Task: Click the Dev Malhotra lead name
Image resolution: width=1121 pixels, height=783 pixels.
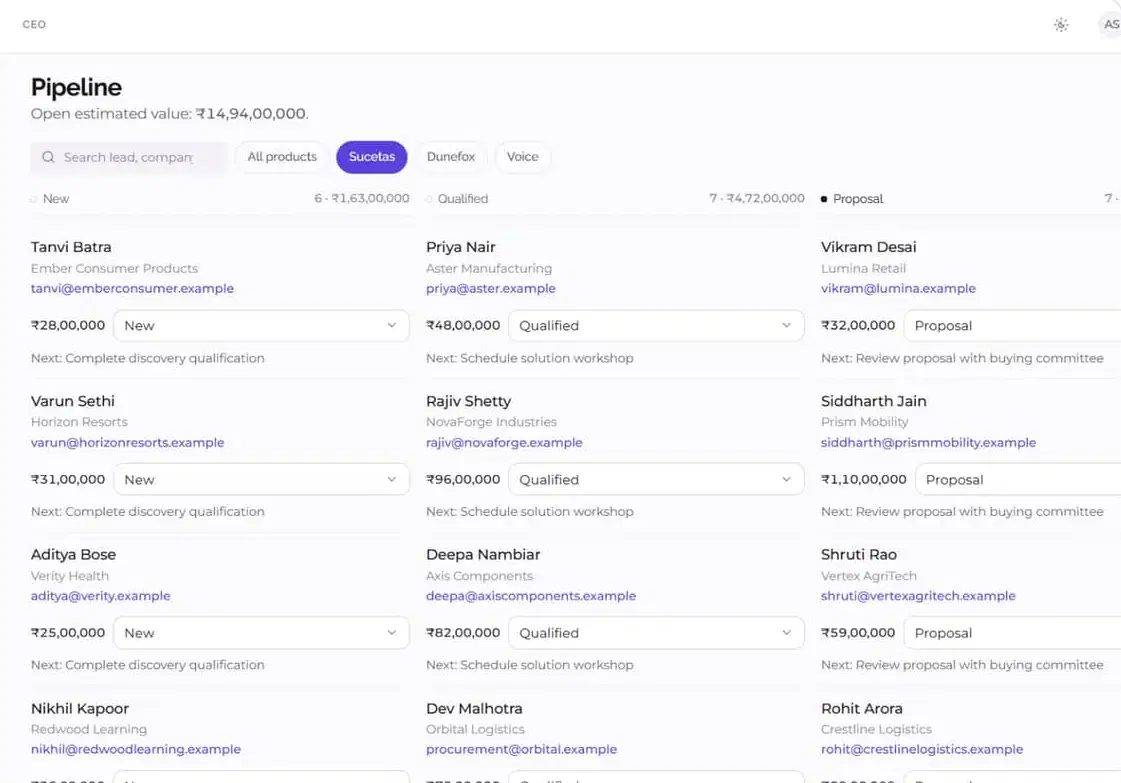Action: (474, 709)
